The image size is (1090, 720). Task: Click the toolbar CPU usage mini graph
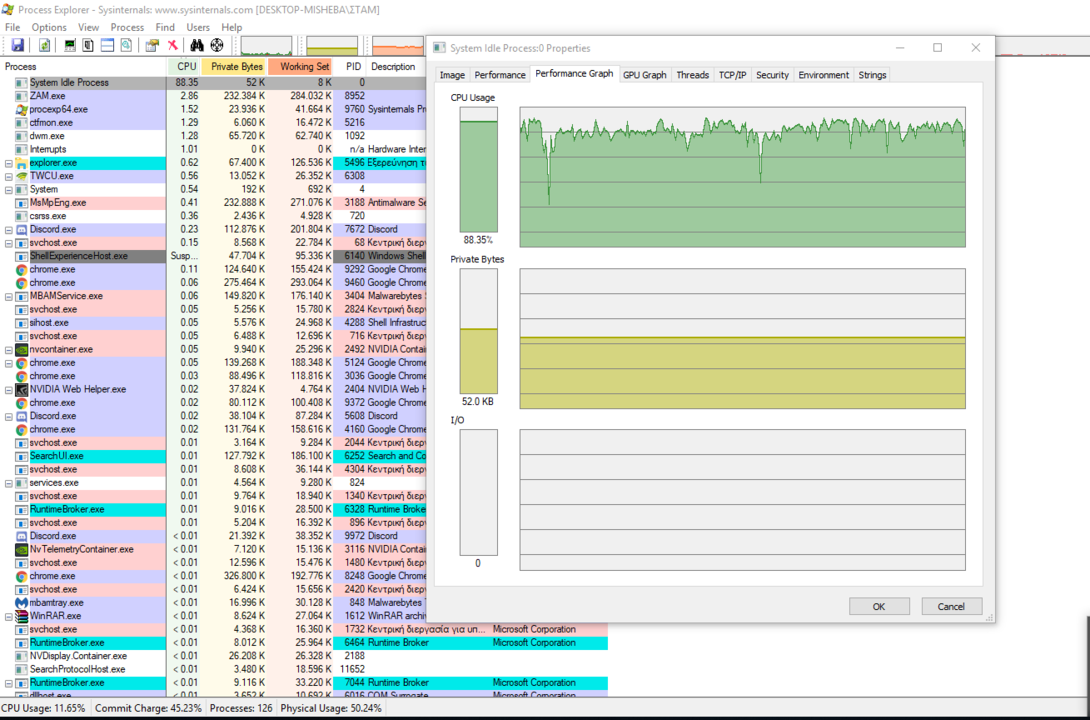[x=266, y=46]
